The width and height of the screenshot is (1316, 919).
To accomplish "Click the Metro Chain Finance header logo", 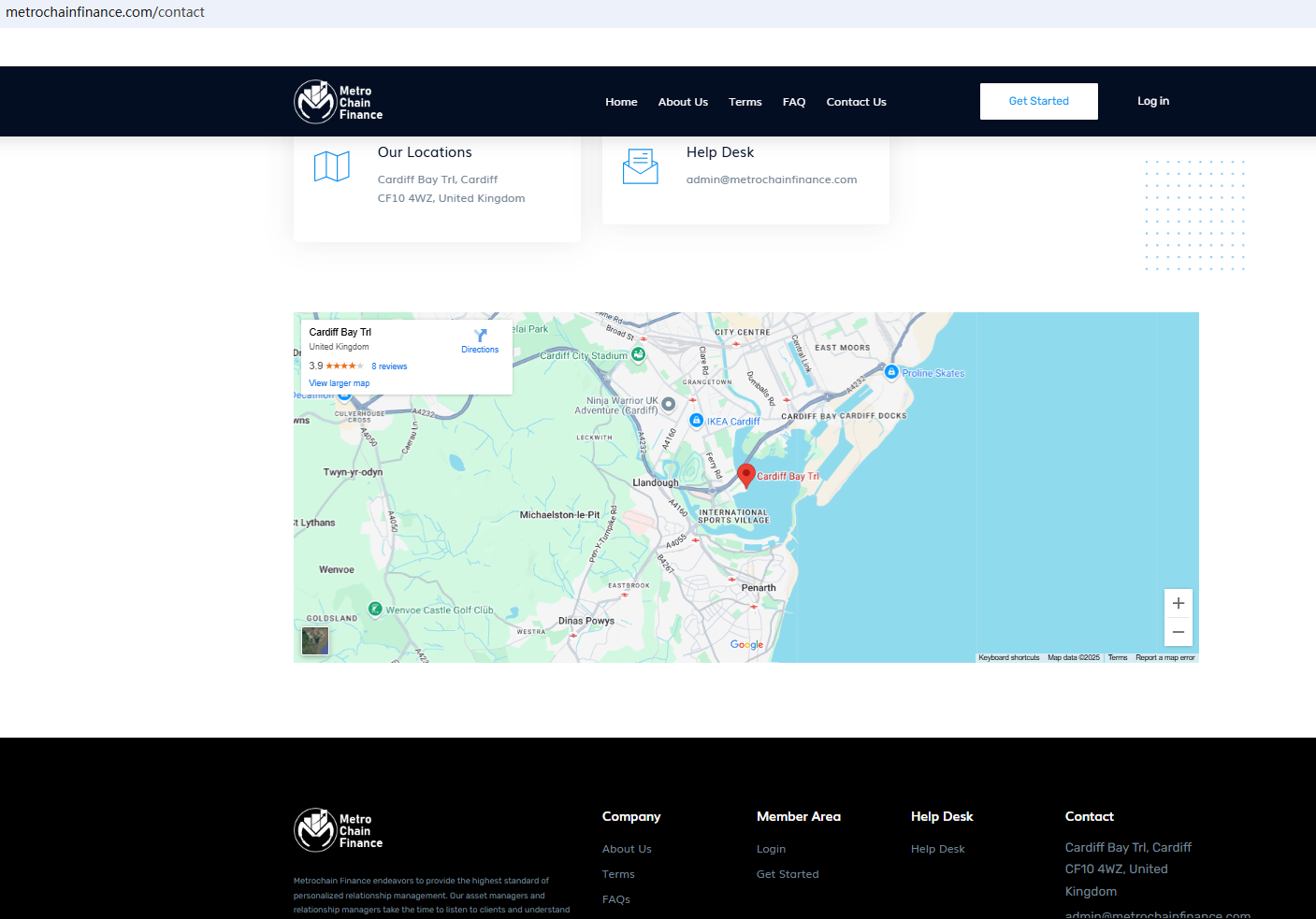I will pyautogui.click(x=338, y=102).
